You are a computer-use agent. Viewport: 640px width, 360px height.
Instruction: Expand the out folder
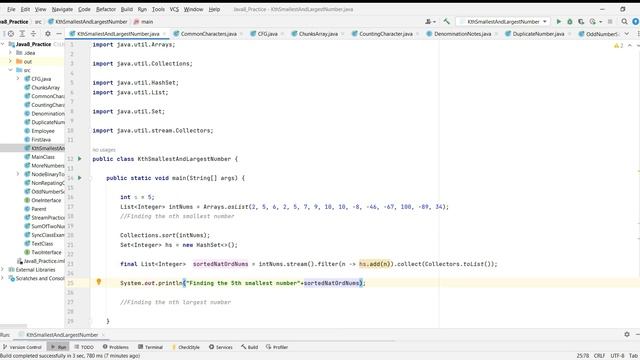pos(11,61)
